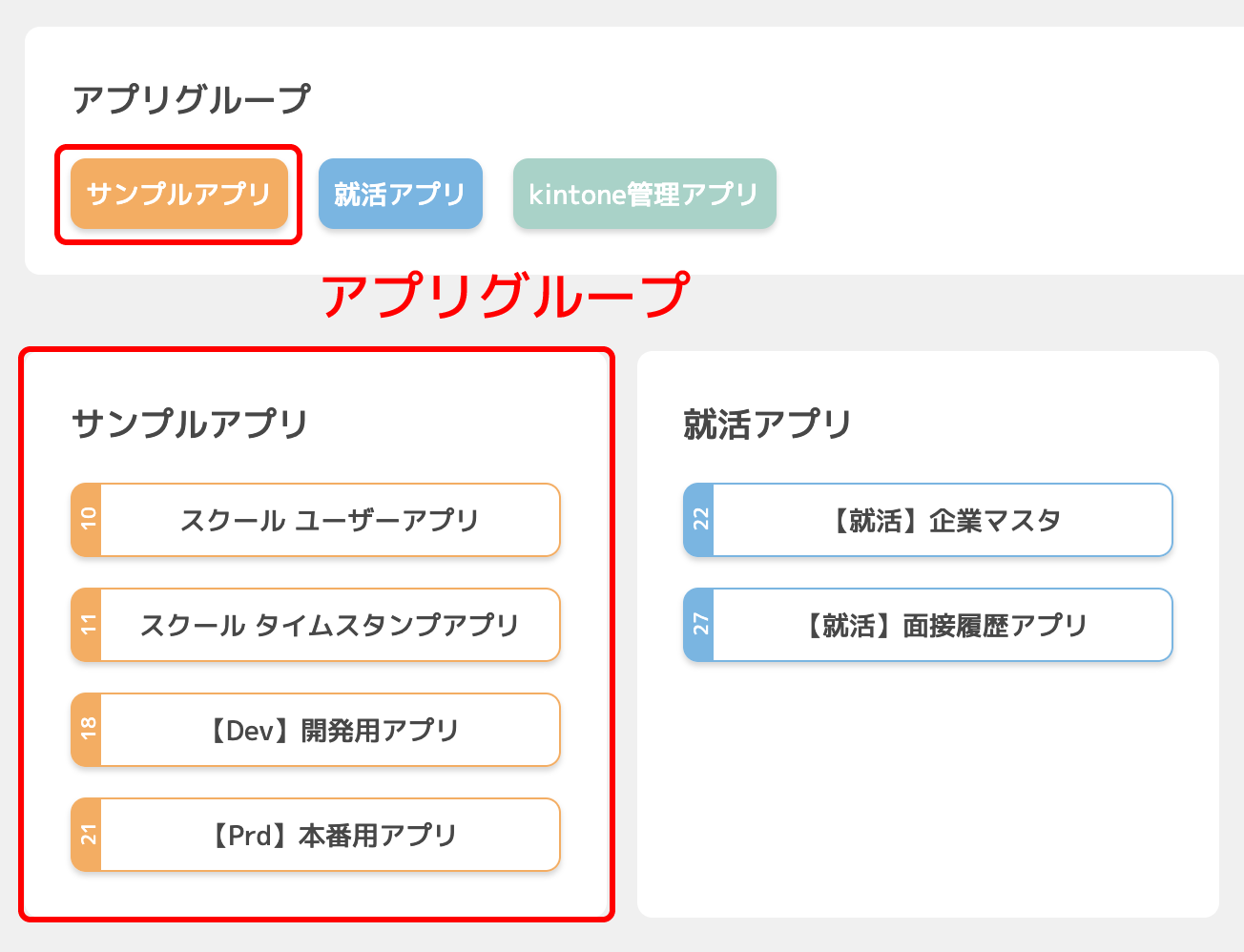Open スクール タイムスタンプアプリ

pyautogui.click(x=329, y=625)
